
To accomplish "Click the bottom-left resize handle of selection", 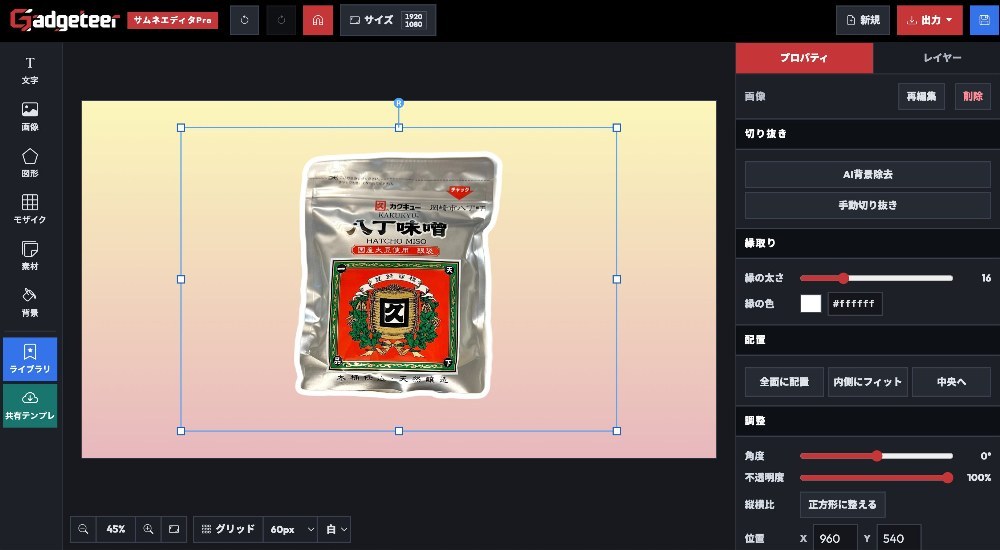I will tap(181, 431).
